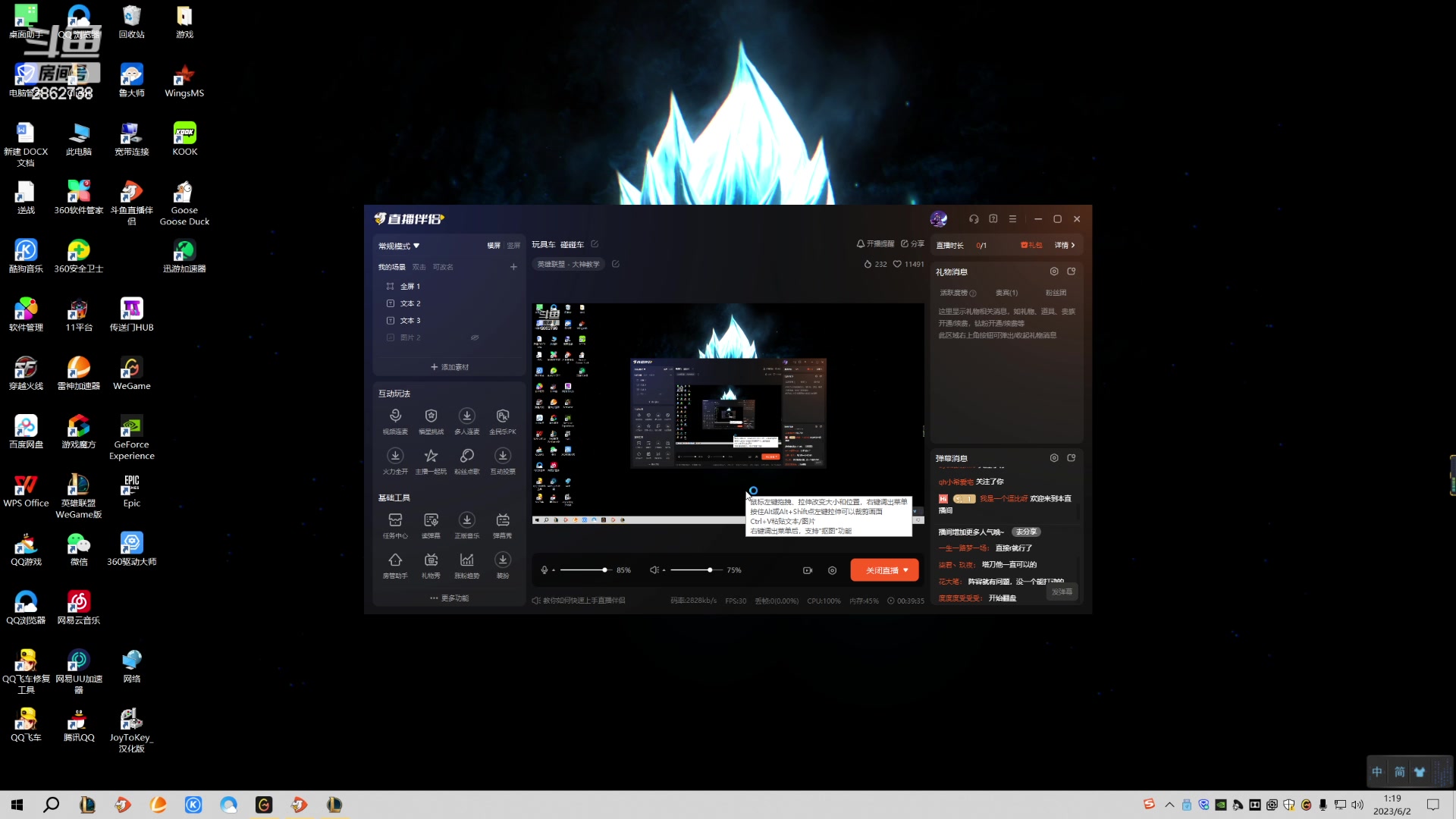Open 酷狗音乐 desktop shortcut
The image size is (1456, 819).
26,256
